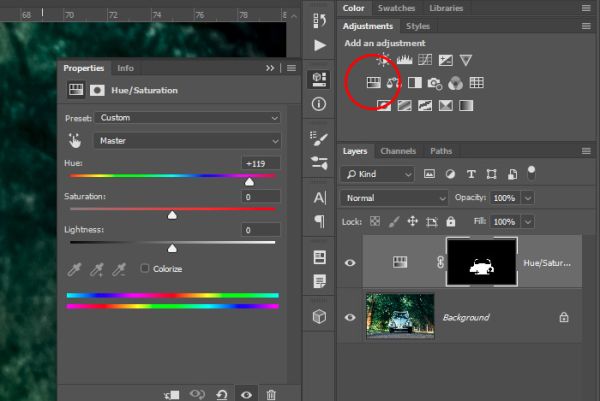Open the Normal blend mode dropdown
The image size is (600, 401).
coord(394,198)
